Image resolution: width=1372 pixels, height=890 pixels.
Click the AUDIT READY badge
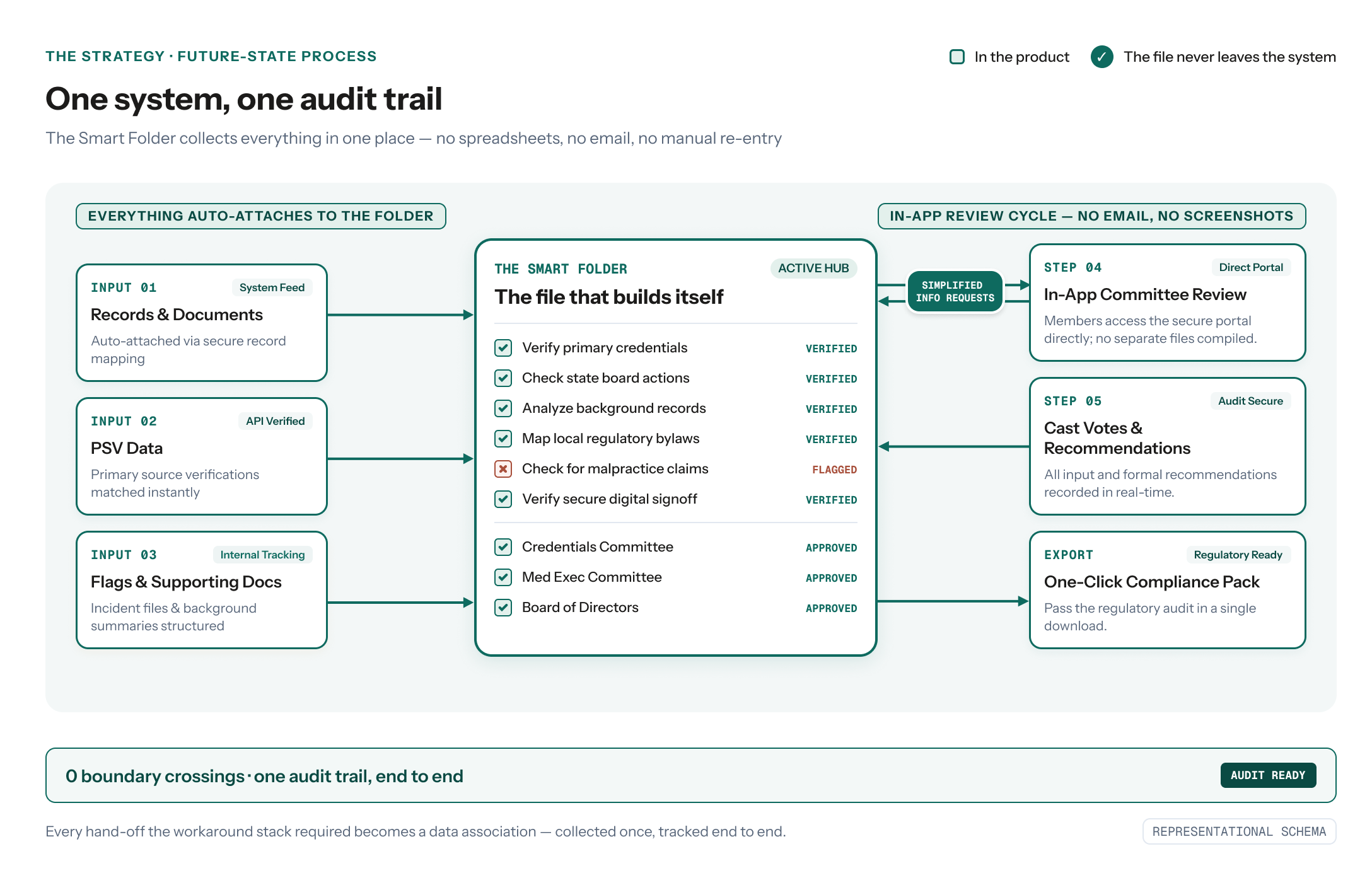(1268, 775)
